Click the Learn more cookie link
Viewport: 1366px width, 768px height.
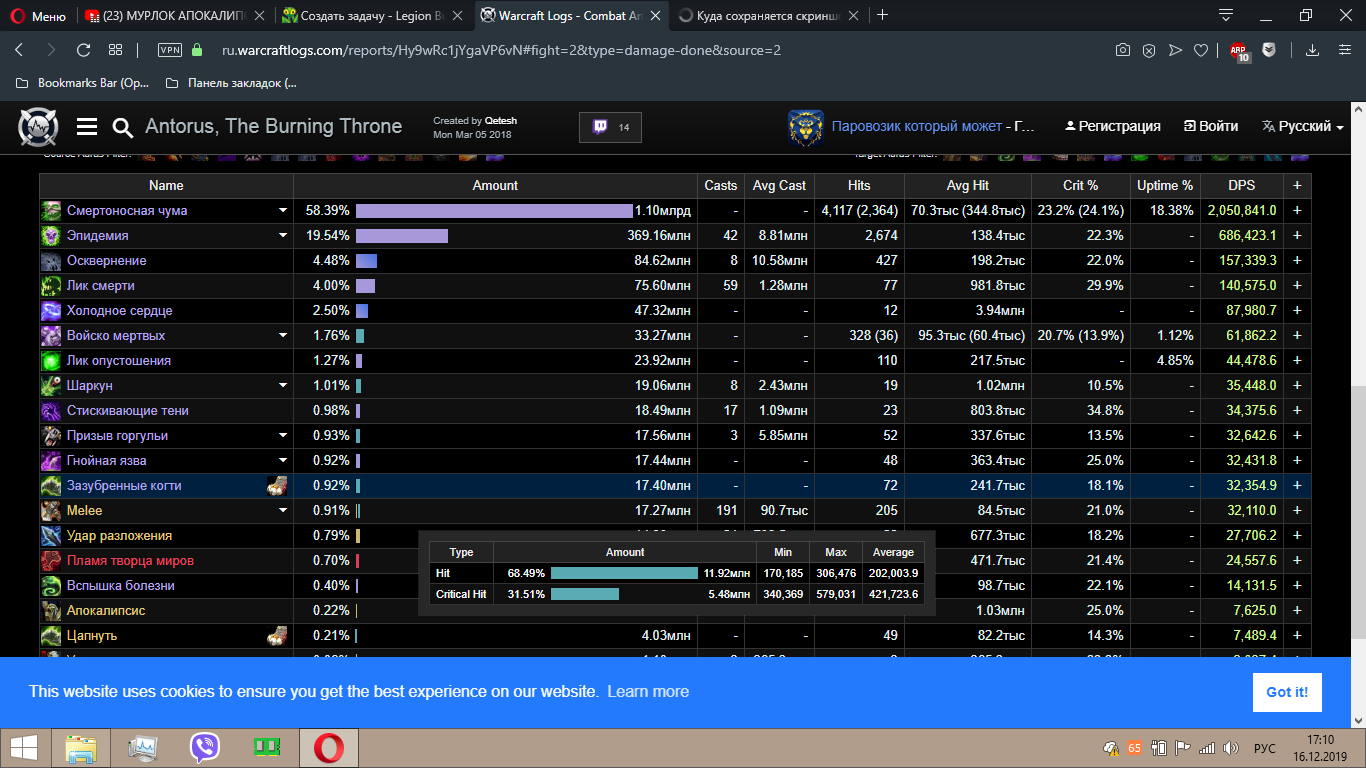pyautogui.click(x=647, y=692)
